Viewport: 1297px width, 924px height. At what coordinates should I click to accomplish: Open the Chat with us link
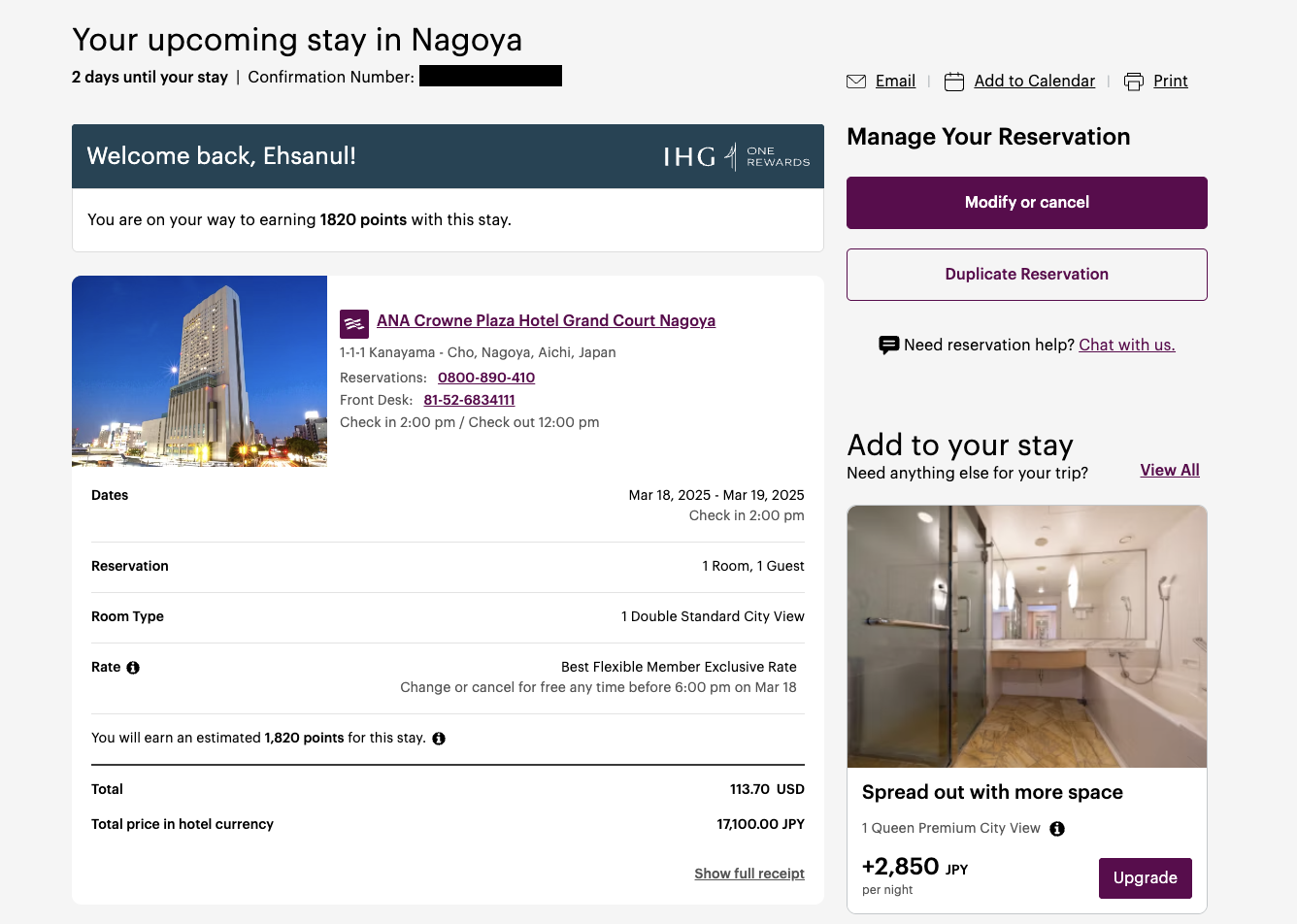(x=1127, y=345)
